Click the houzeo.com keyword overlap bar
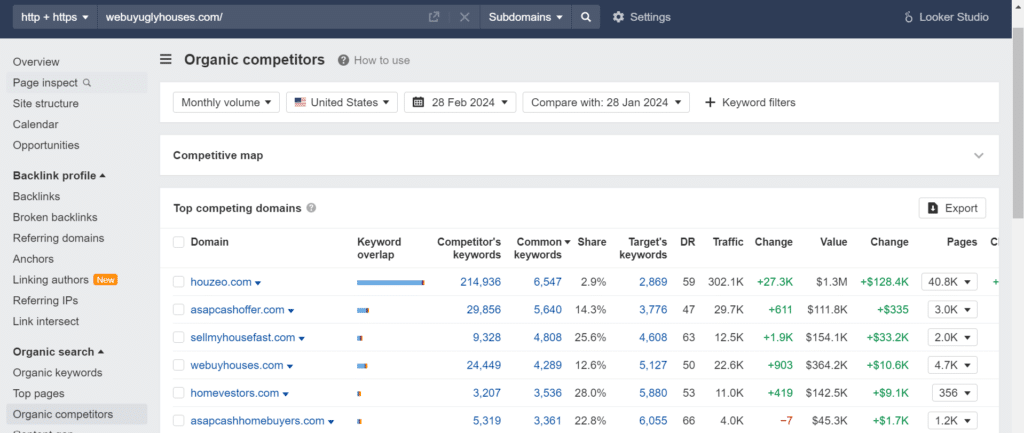The image size is (1024, 433). click(x=391, y=282)
